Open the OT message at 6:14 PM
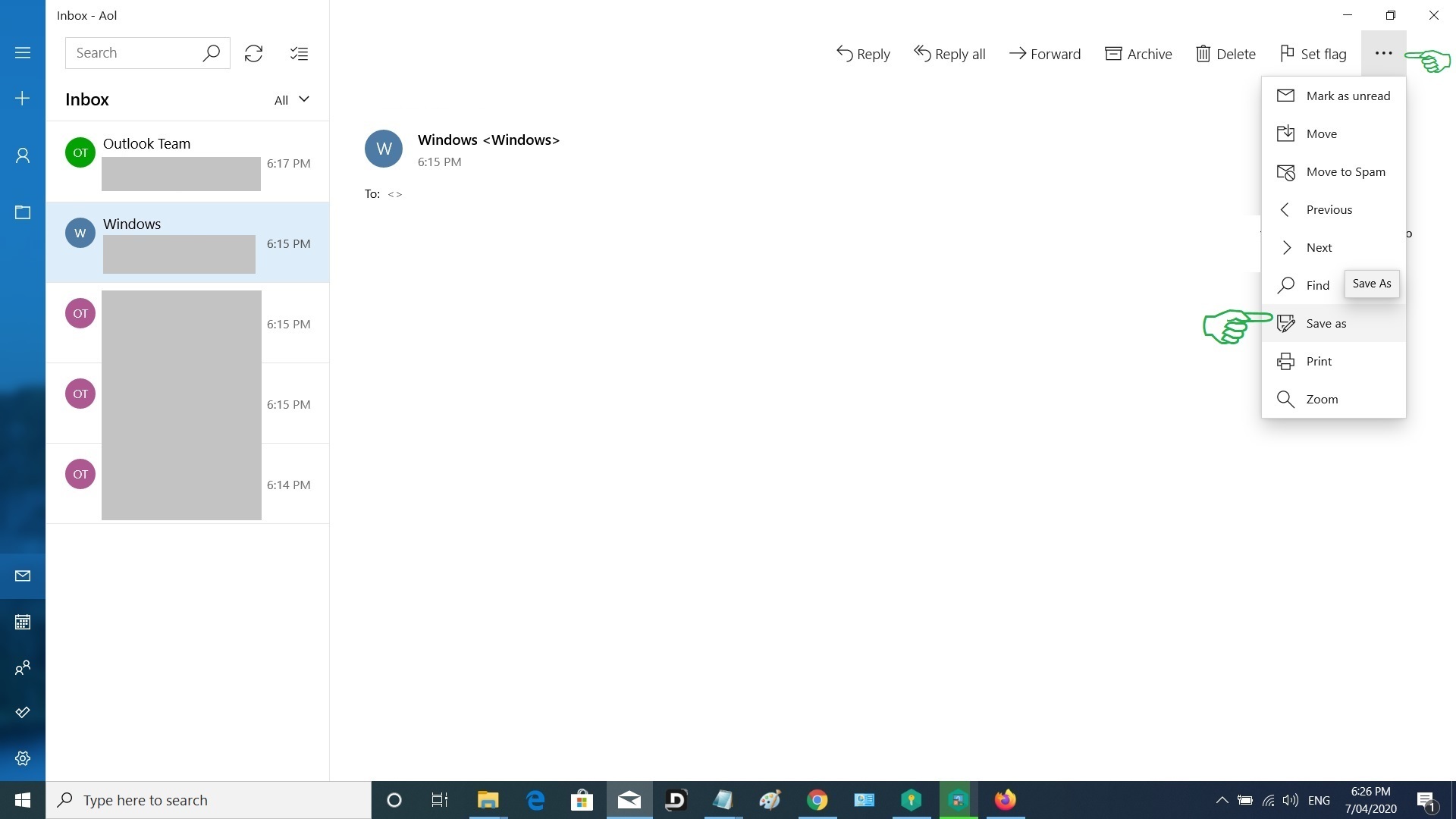The width and height of the screenshot is (1456, 819). [188, 484]
